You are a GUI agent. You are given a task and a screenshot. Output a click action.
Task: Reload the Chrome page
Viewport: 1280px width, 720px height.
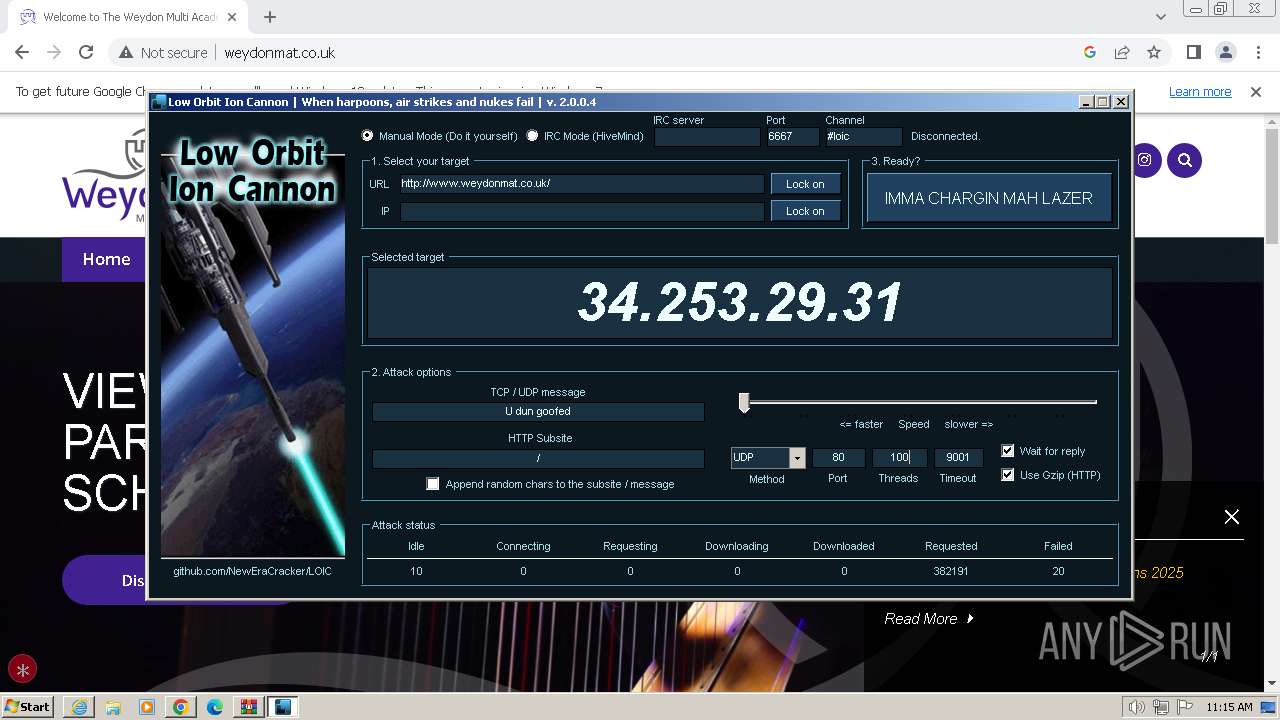(x=86, y=53)
